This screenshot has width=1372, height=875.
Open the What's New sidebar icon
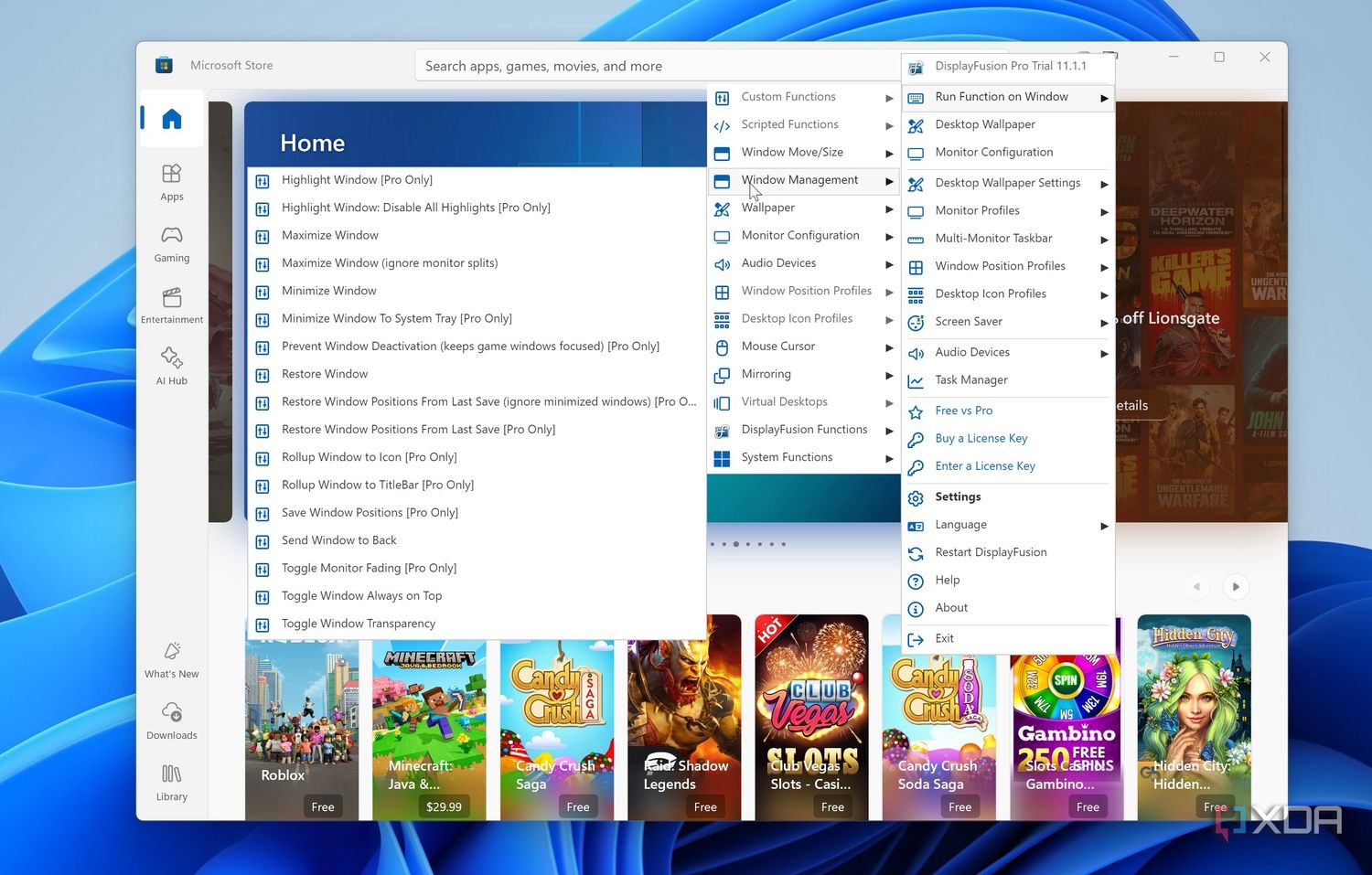(172, 651)
